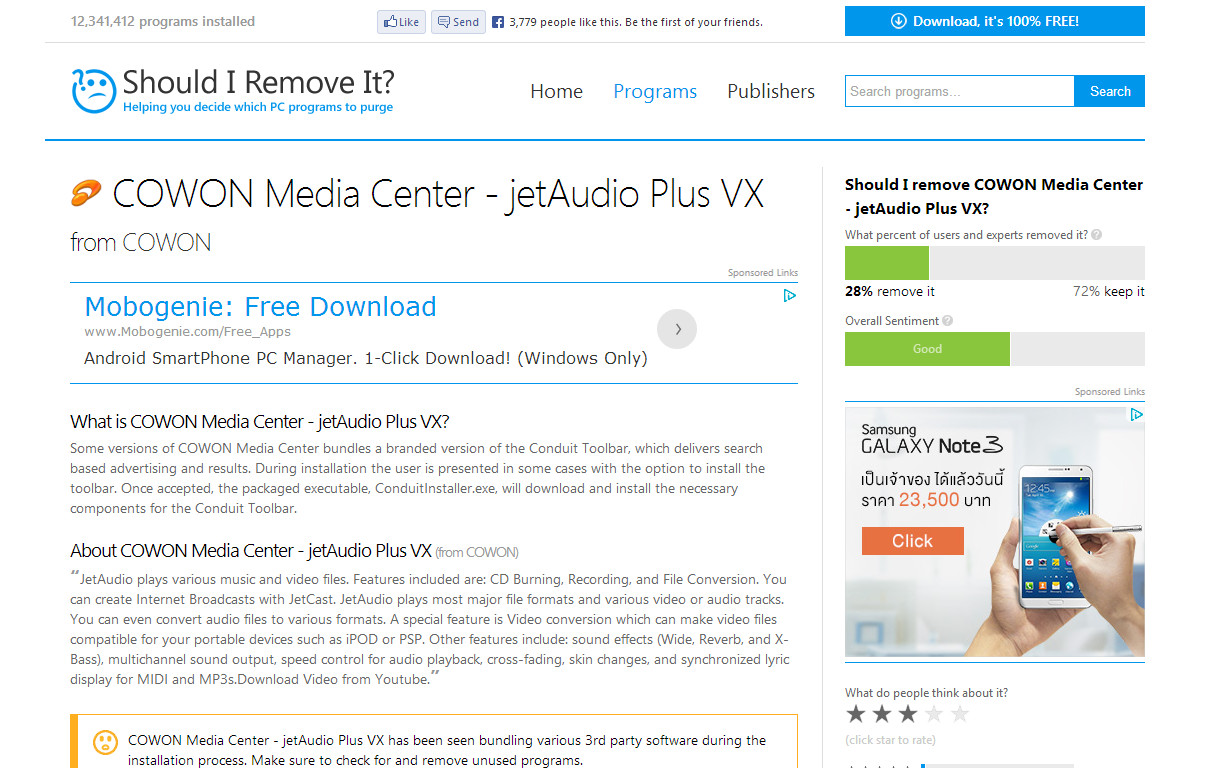This screenshot has width=1221, height=768.
Task: Click the help icon beside removal percent question
Action: [1097, 235]
